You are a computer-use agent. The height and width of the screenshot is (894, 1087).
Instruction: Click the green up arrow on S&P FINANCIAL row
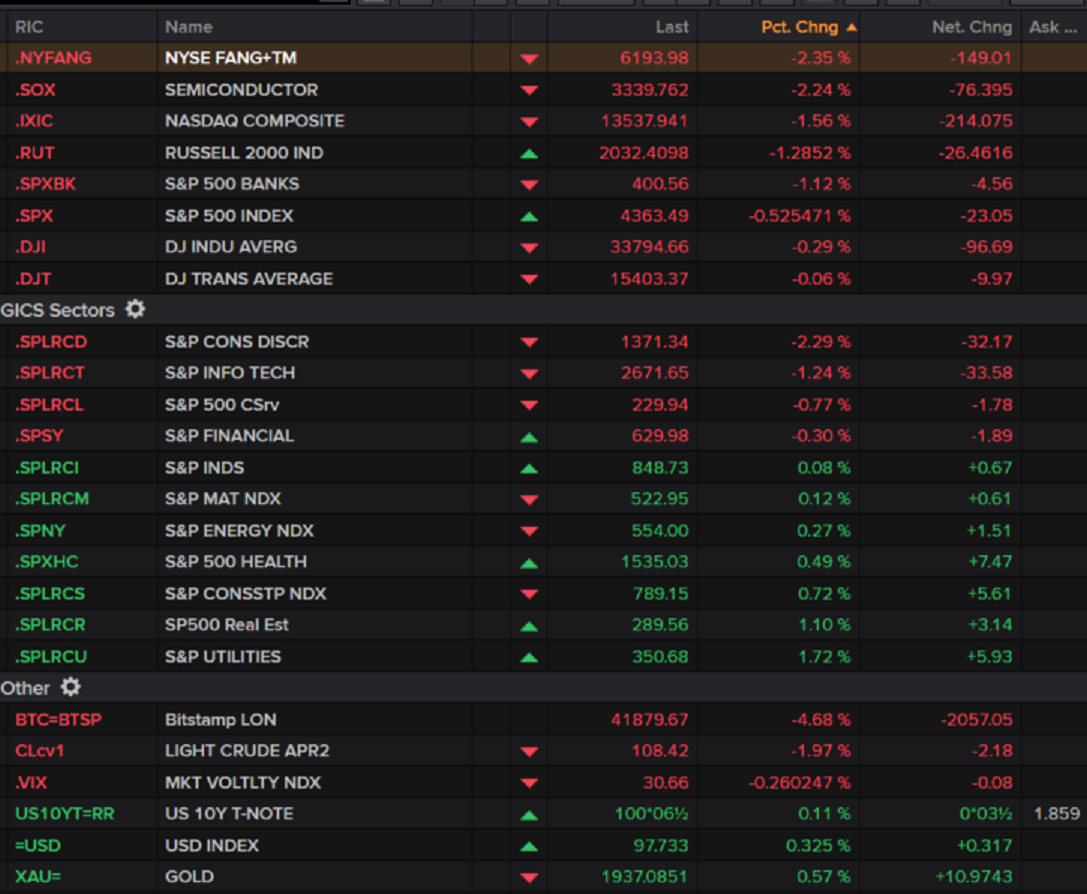tap(531, 435)
